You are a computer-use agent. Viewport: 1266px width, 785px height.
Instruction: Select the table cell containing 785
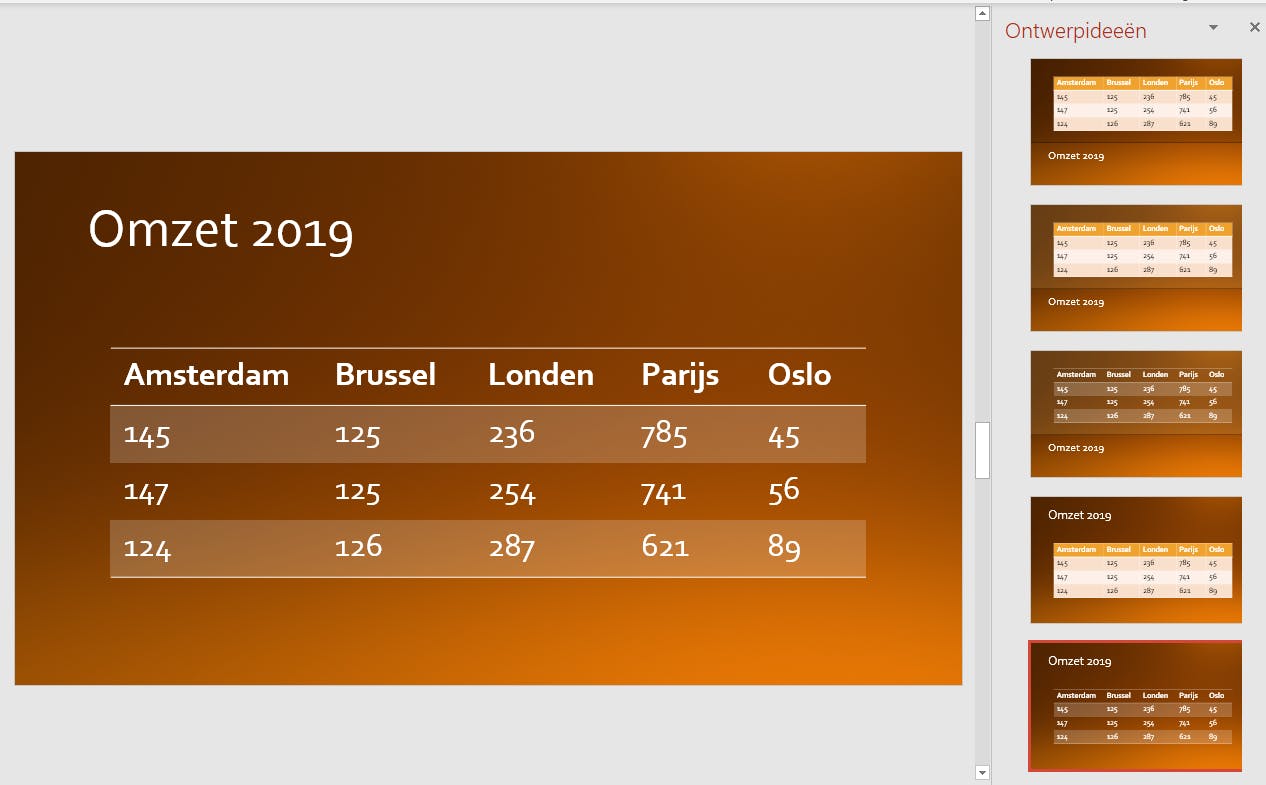click(x=664, y=435)
